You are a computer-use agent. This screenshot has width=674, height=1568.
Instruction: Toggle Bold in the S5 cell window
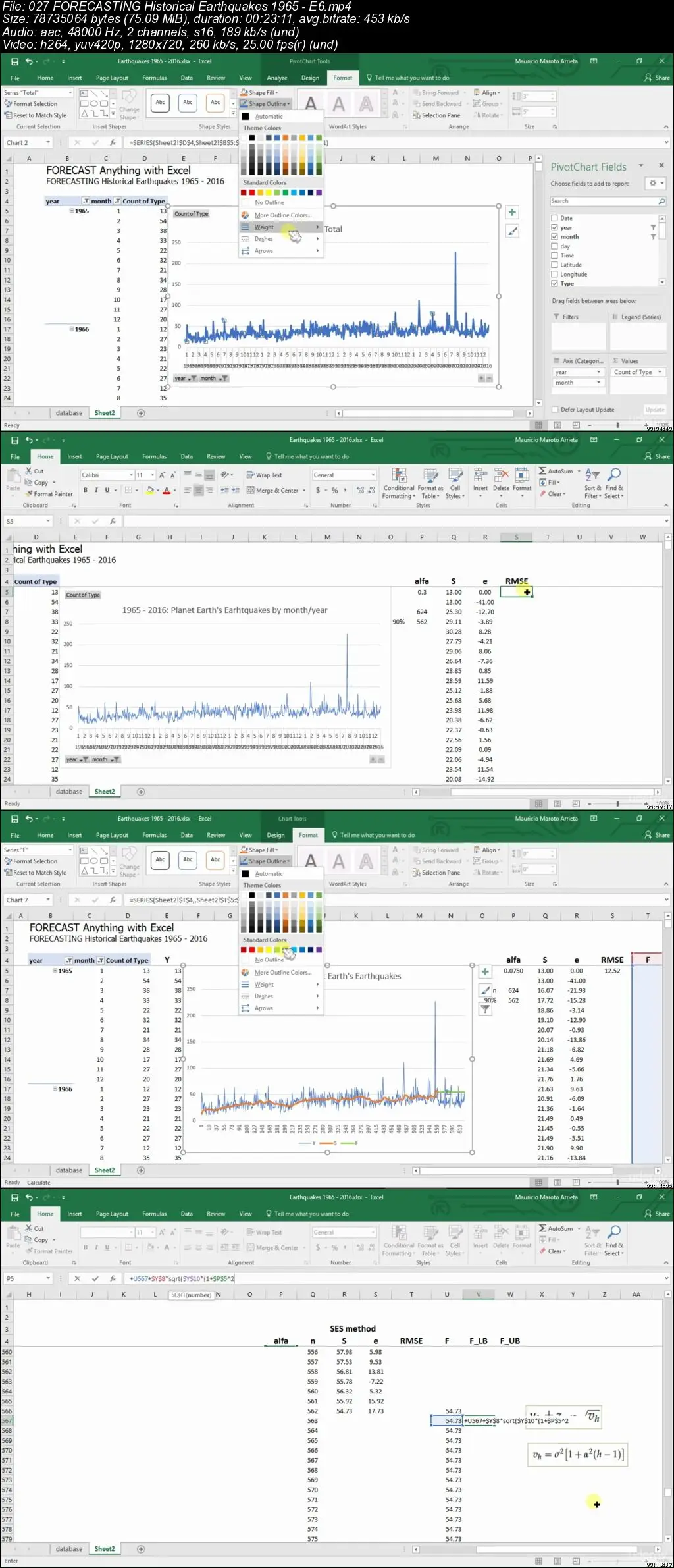click(x=85, y=490)
